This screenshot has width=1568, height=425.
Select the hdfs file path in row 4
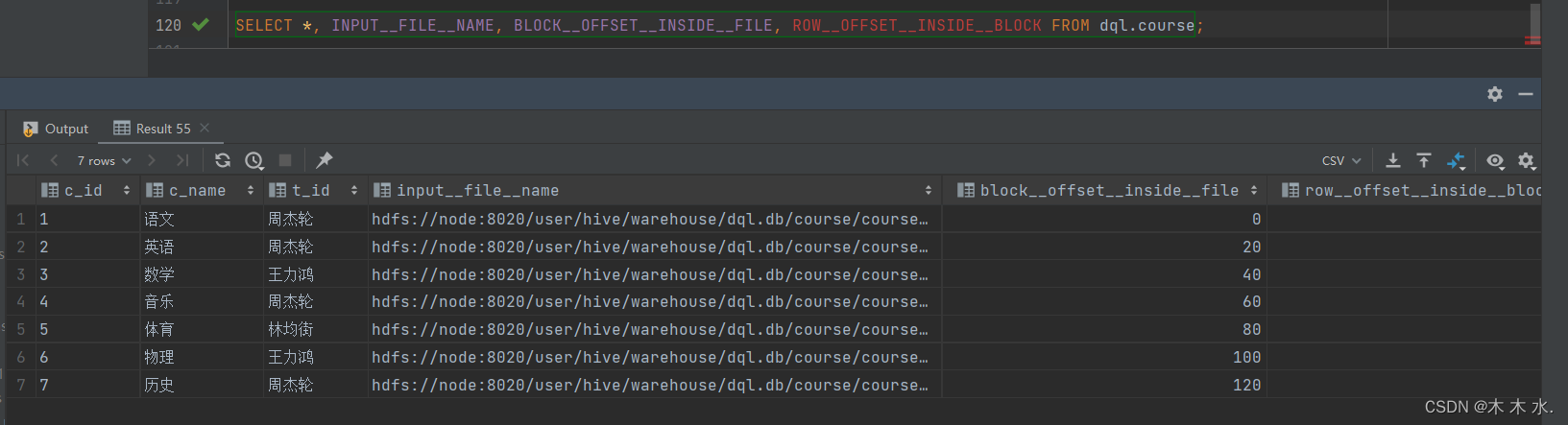click(x=654, y=301)
